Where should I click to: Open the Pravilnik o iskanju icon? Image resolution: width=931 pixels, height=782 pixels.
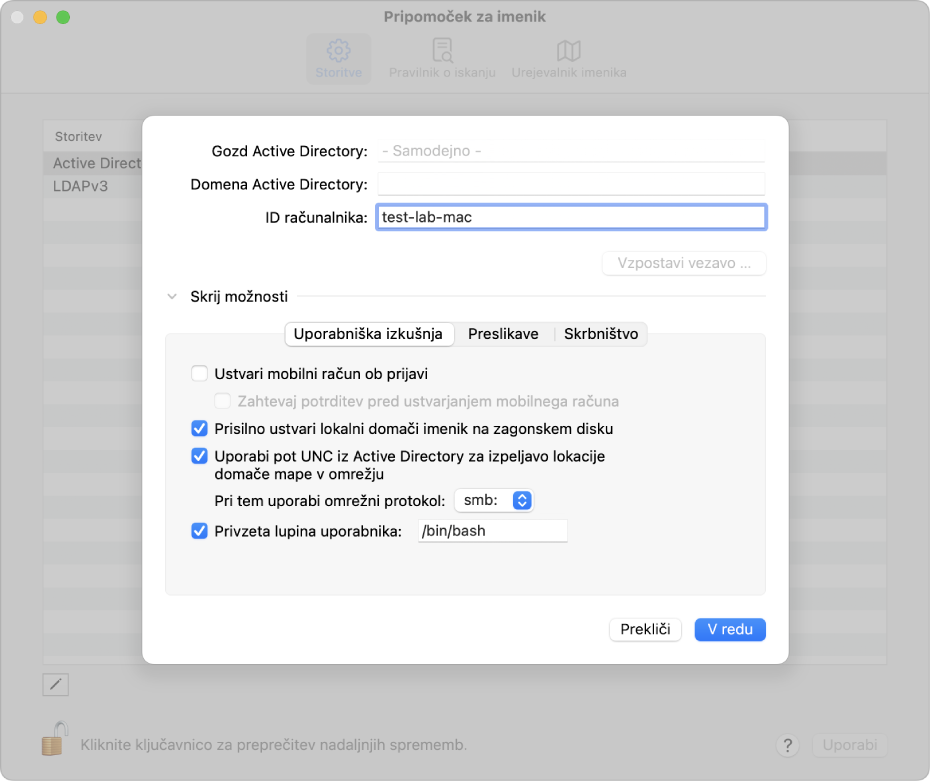click(442, 50)
